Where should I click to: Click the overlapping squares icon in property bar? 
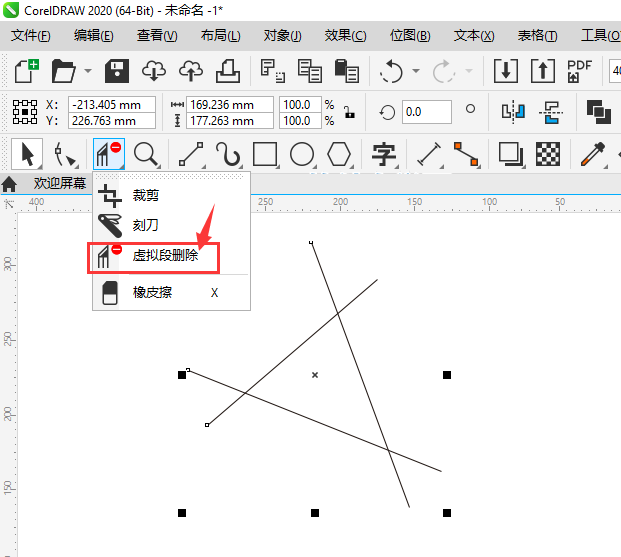pyautogui.click(x=598, y=112)
